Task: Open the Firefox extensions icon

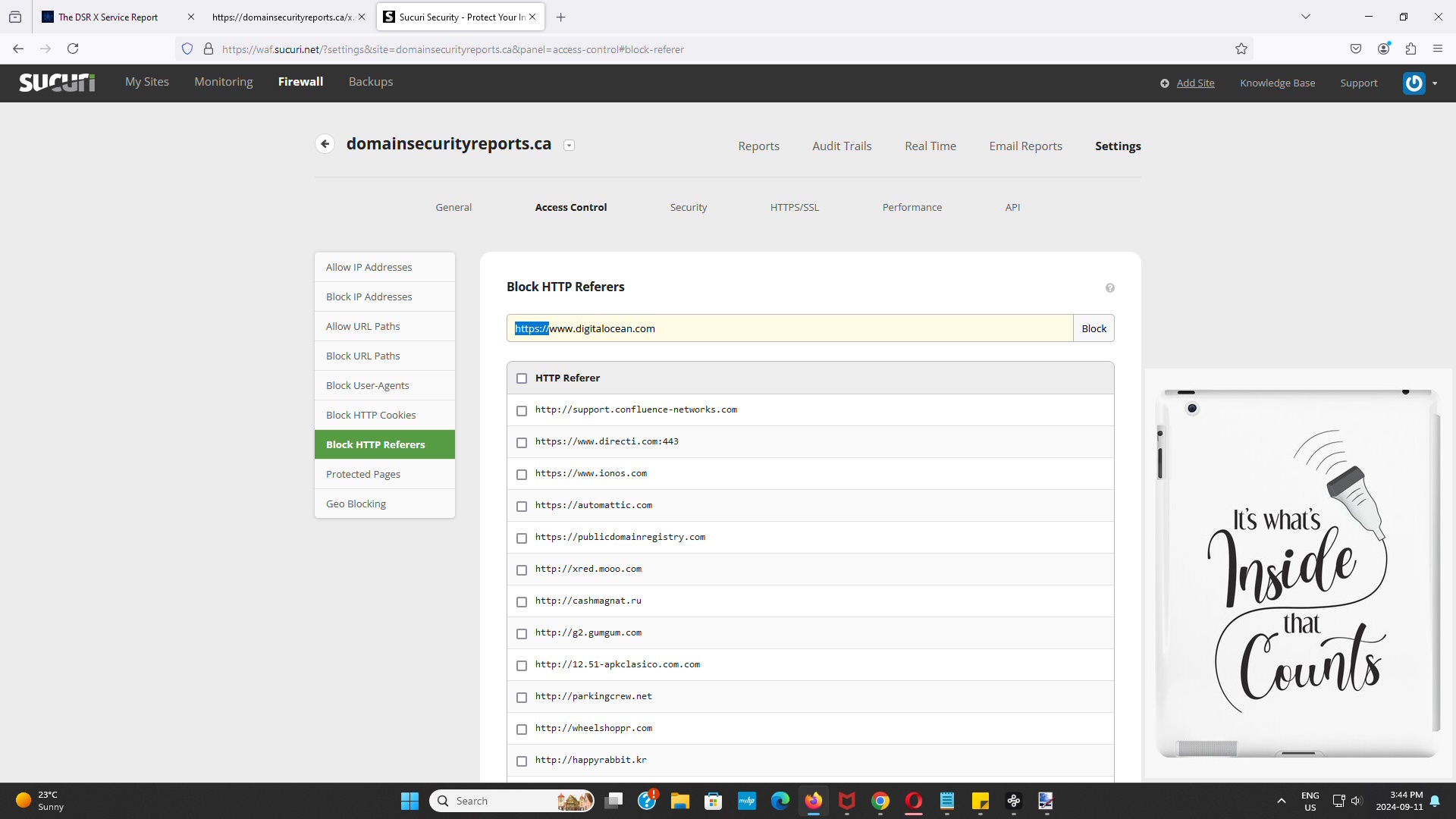Action: (x=1410, y=49)
